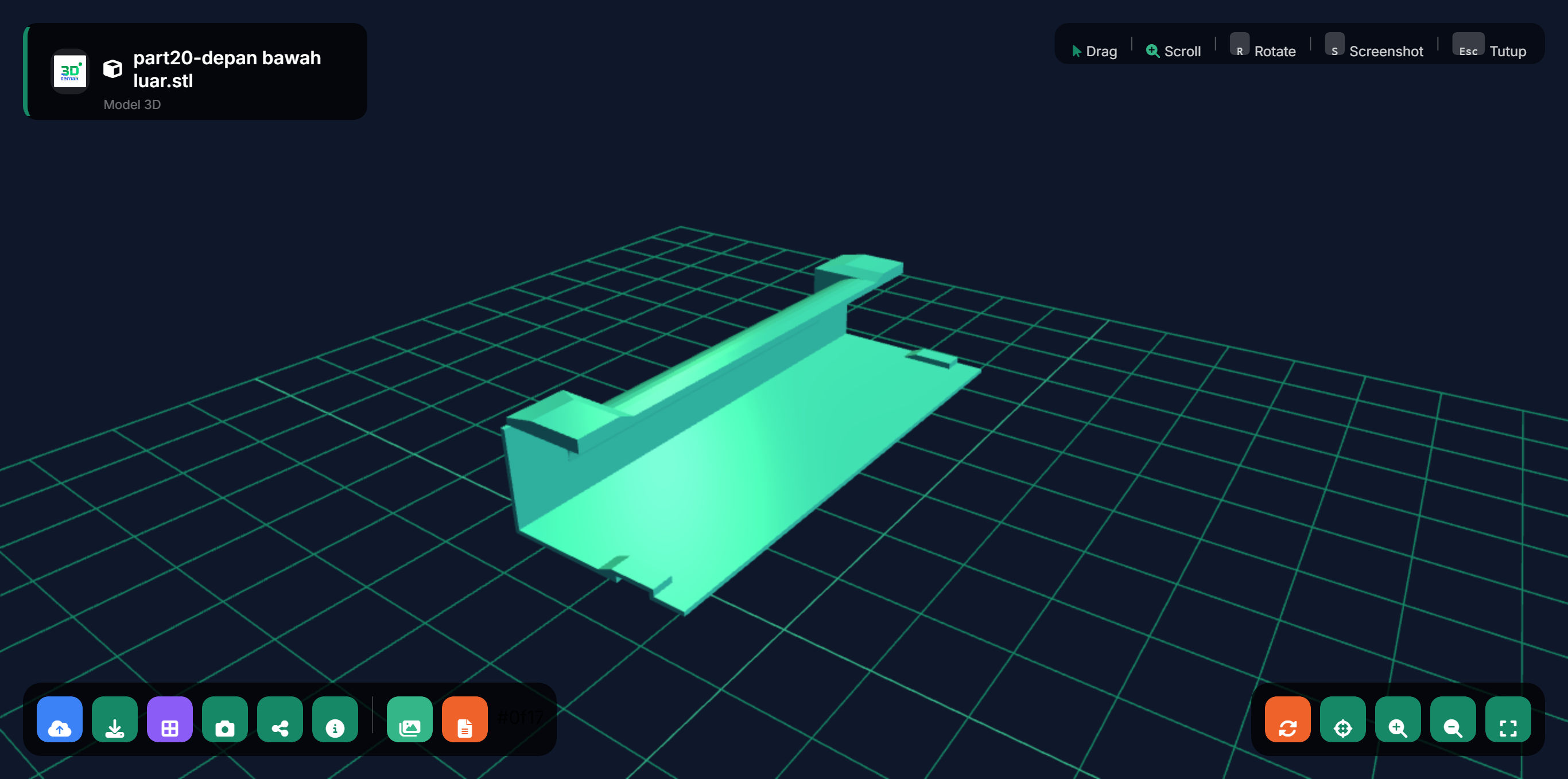
Task: Center the view with the crosshair icon
Action: (x=1343, y=719)
